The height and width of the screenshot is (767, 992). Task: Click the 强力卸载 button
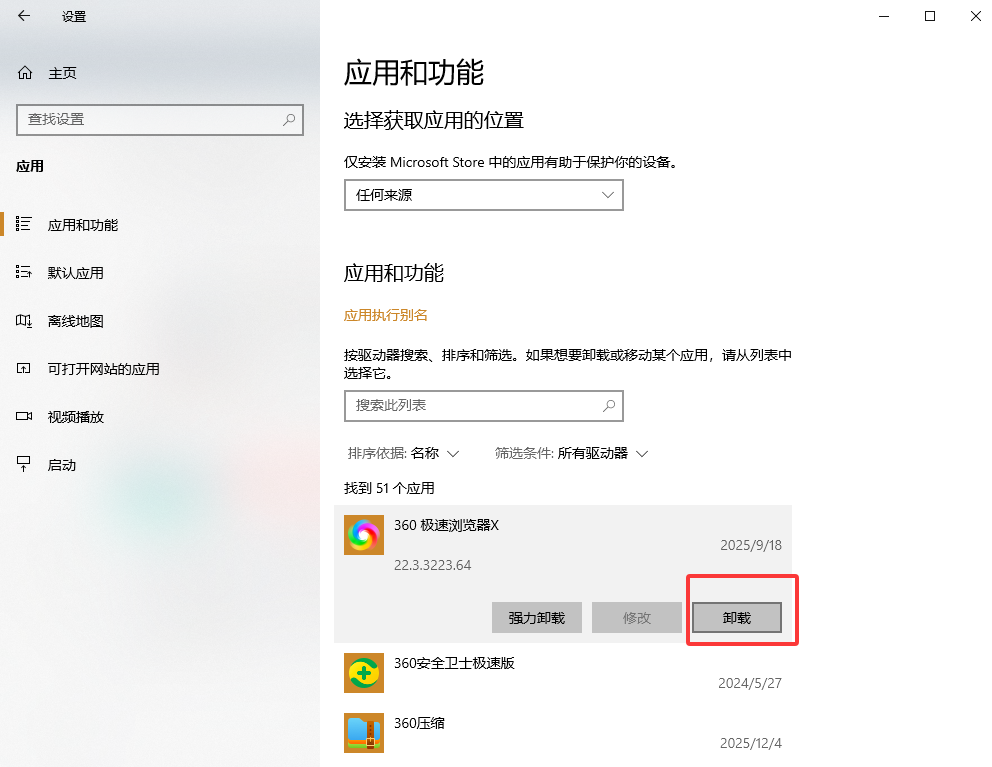tap(536, 617)
